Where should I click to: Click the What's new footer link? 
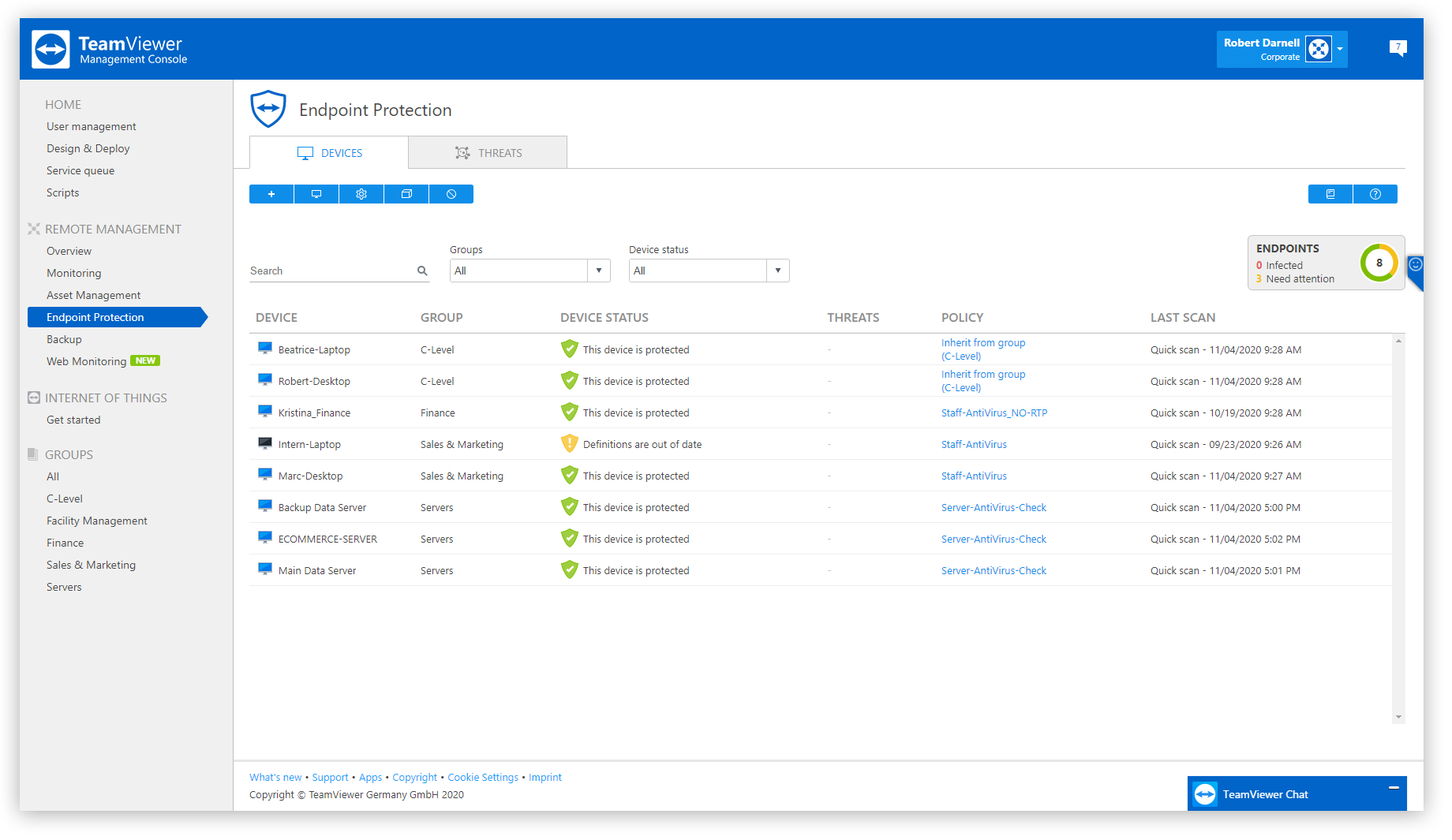pos(275,777)
